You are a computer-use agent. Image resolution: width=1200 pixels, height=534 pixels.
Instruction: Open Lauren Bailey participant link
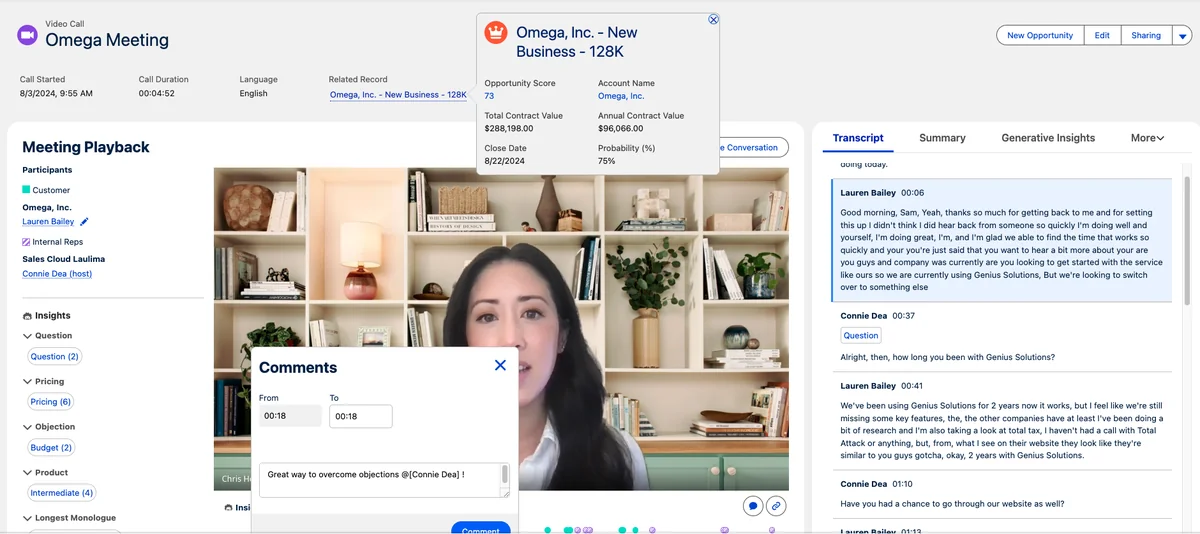48,222
